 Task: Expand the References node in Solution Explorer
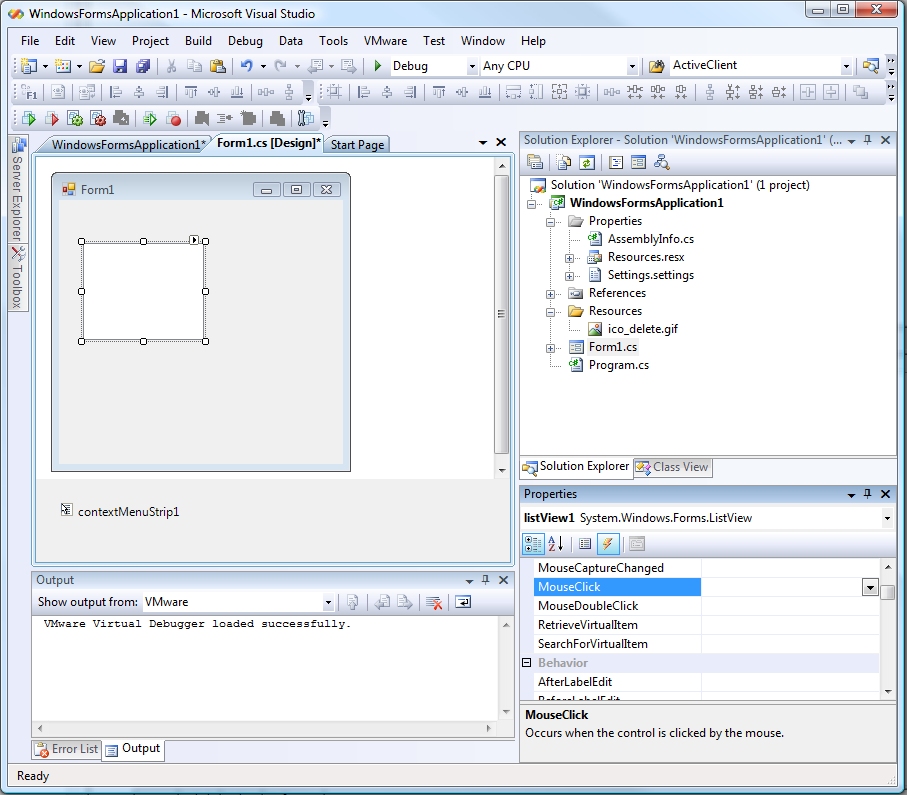(x=550, y=294)
